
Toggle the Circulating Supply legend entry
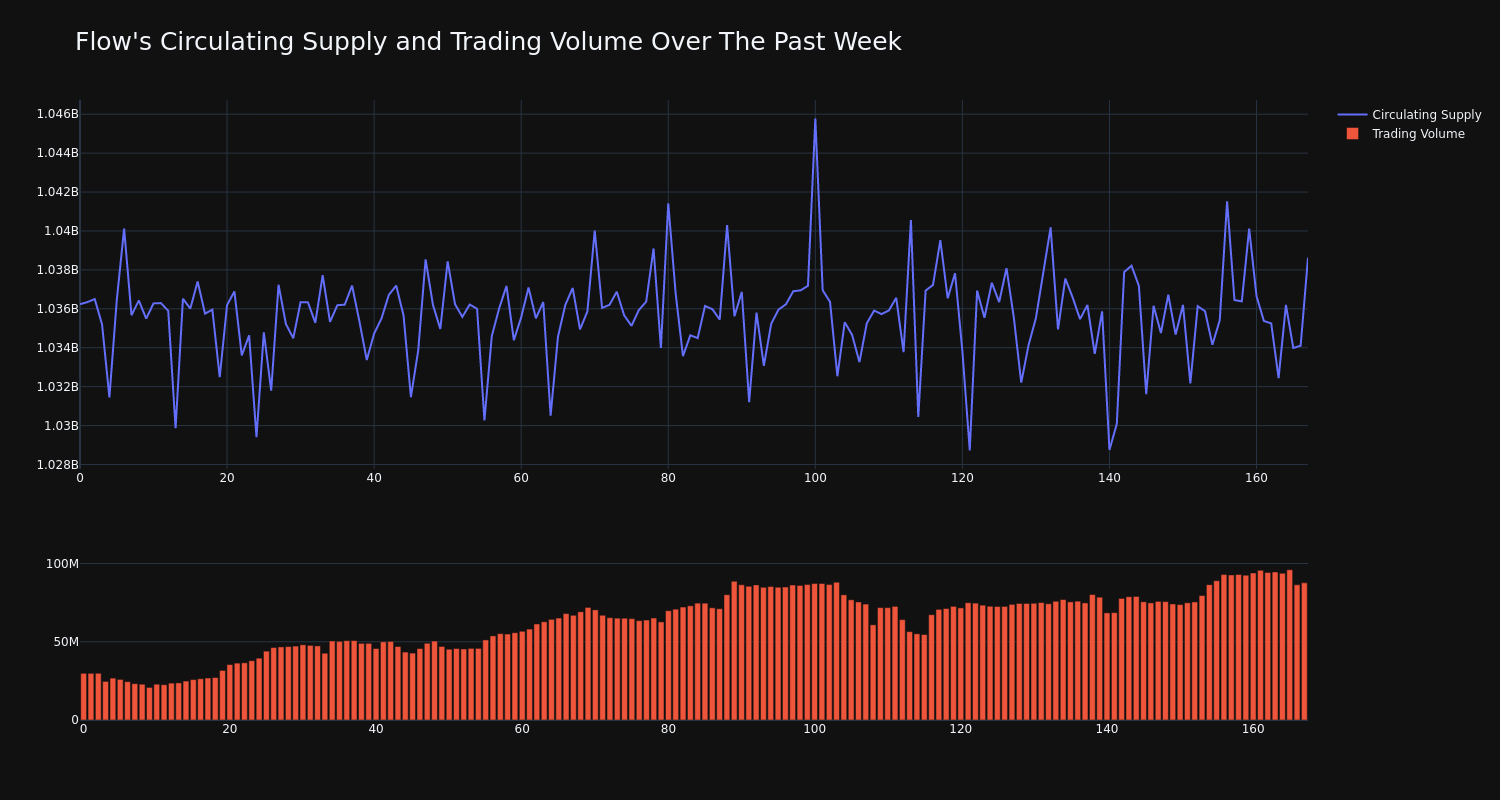(x=1409, y=115)
